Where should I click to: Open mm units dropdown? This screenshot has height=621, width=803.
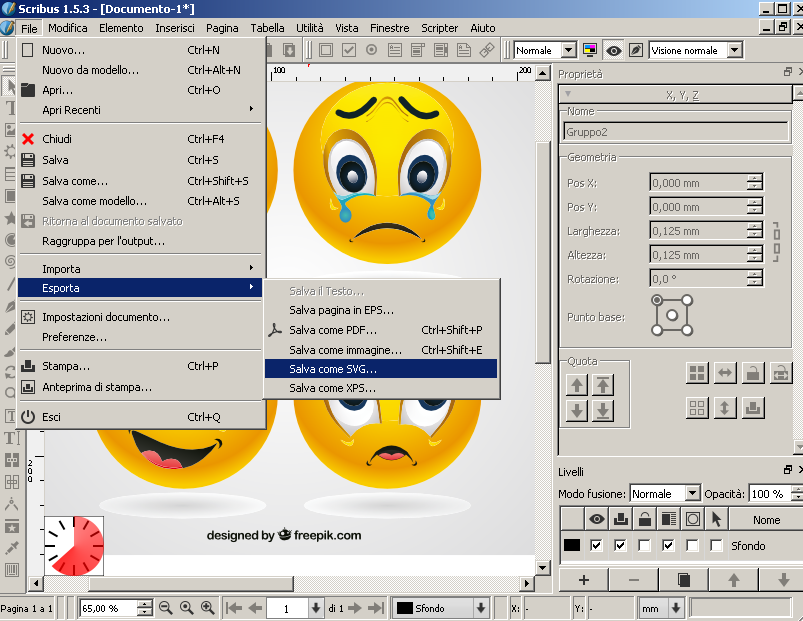point(661,608)
